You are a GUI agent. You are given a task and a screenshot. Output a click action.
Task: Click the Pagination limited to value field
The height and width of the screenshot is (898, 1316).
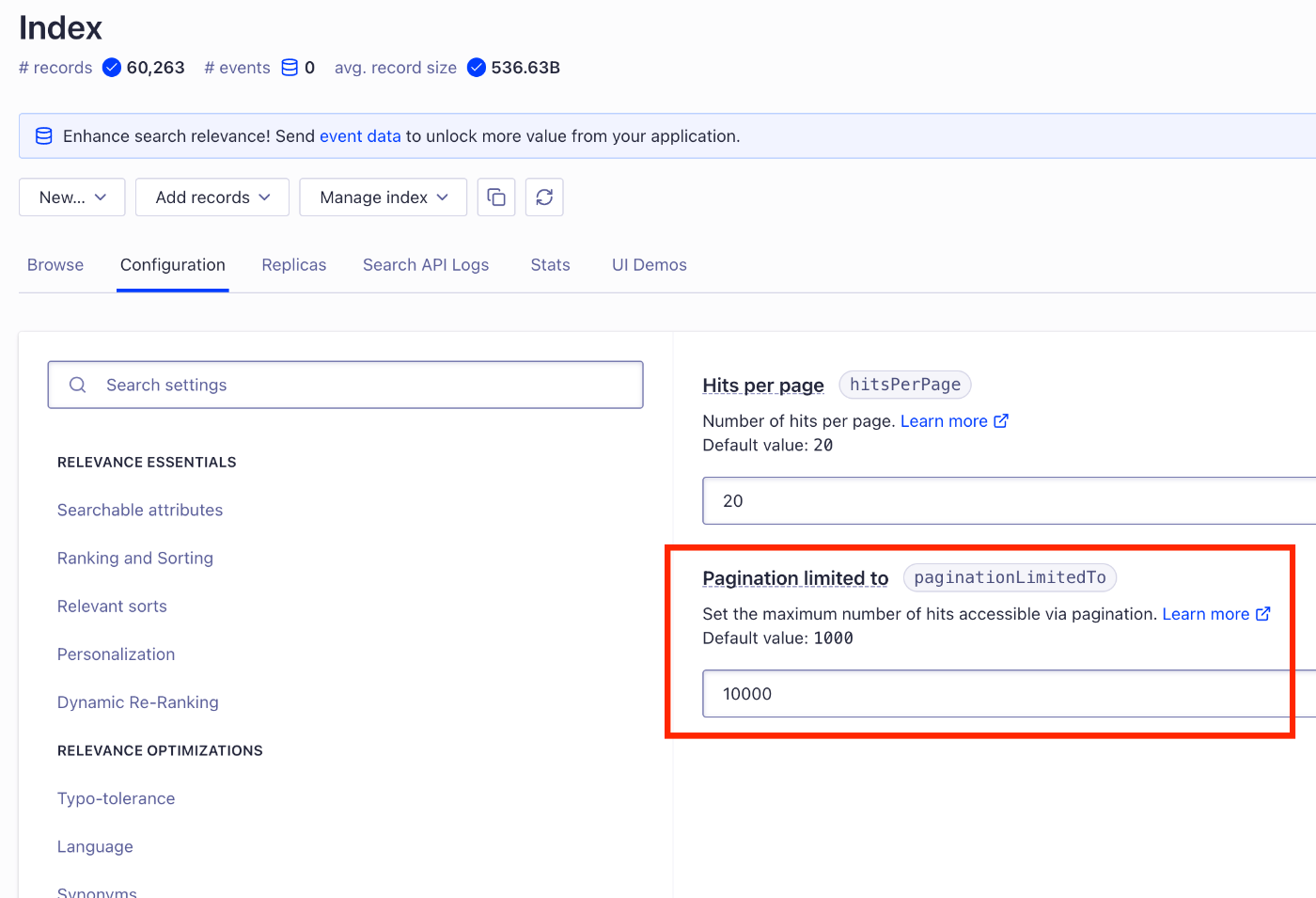996,694
